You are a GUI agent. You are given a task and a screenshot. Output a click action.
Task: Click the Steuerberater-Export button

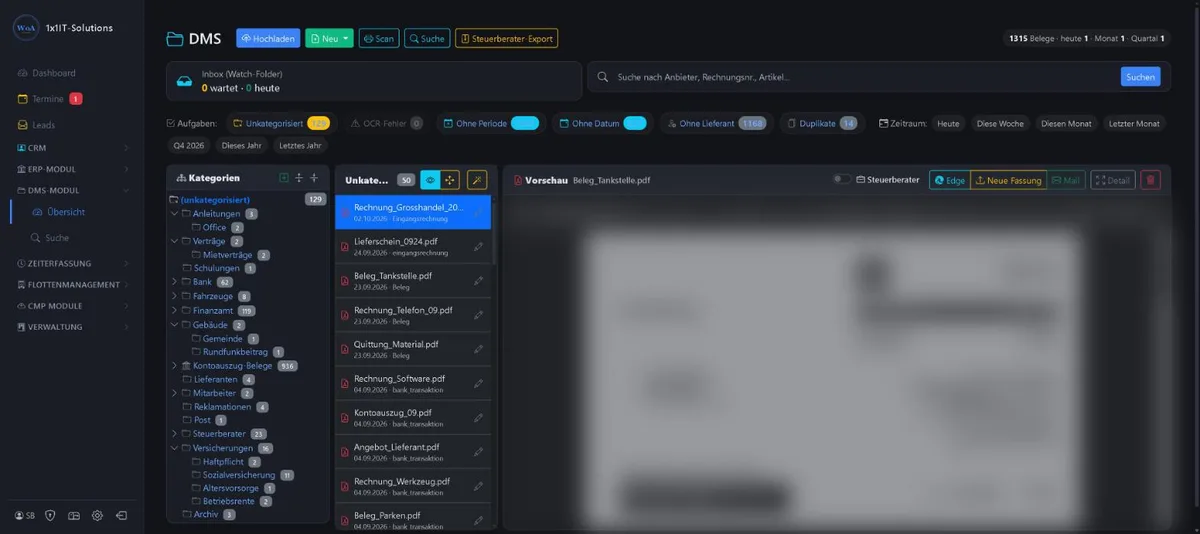coord(506,38)
